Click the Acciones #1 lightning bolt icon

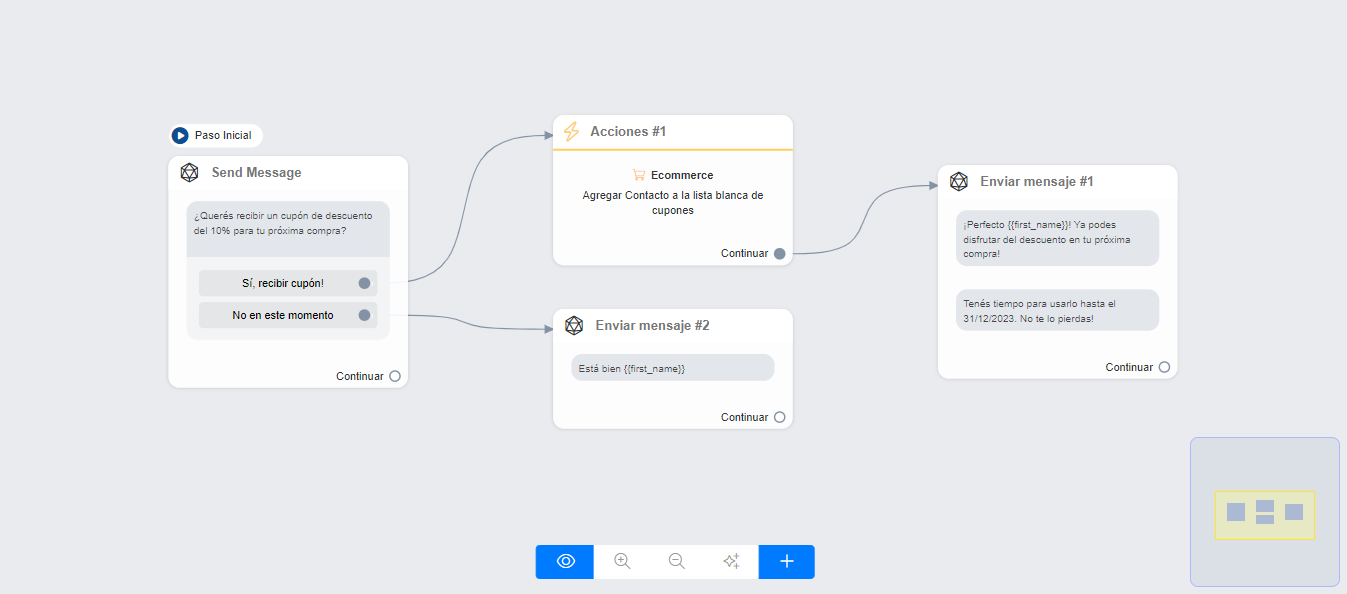click(x=571, y=131)
